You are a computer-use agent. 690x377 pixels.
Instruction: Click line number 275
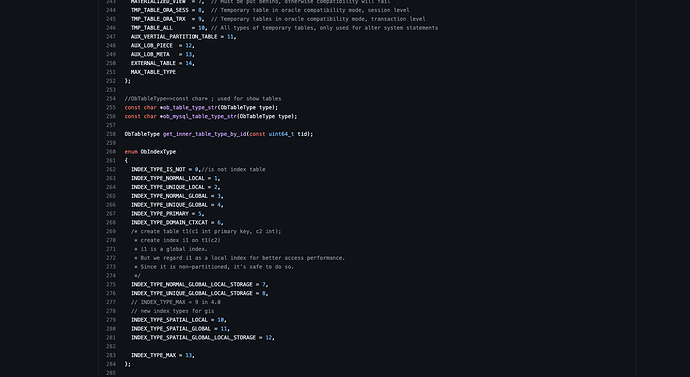click(x=111, y=284)
